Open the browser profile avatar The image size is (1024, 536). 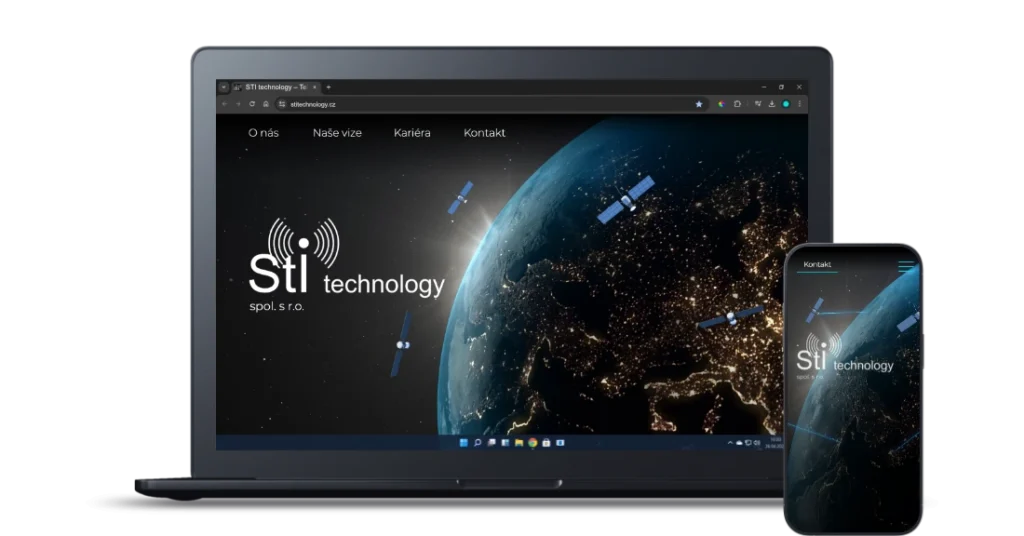pyautogui.click(x=786, y=104)
